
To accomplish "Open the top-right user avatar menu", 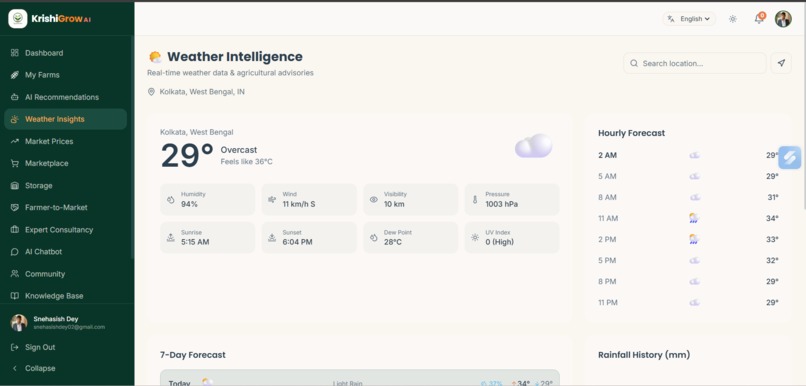I will 783,19.
